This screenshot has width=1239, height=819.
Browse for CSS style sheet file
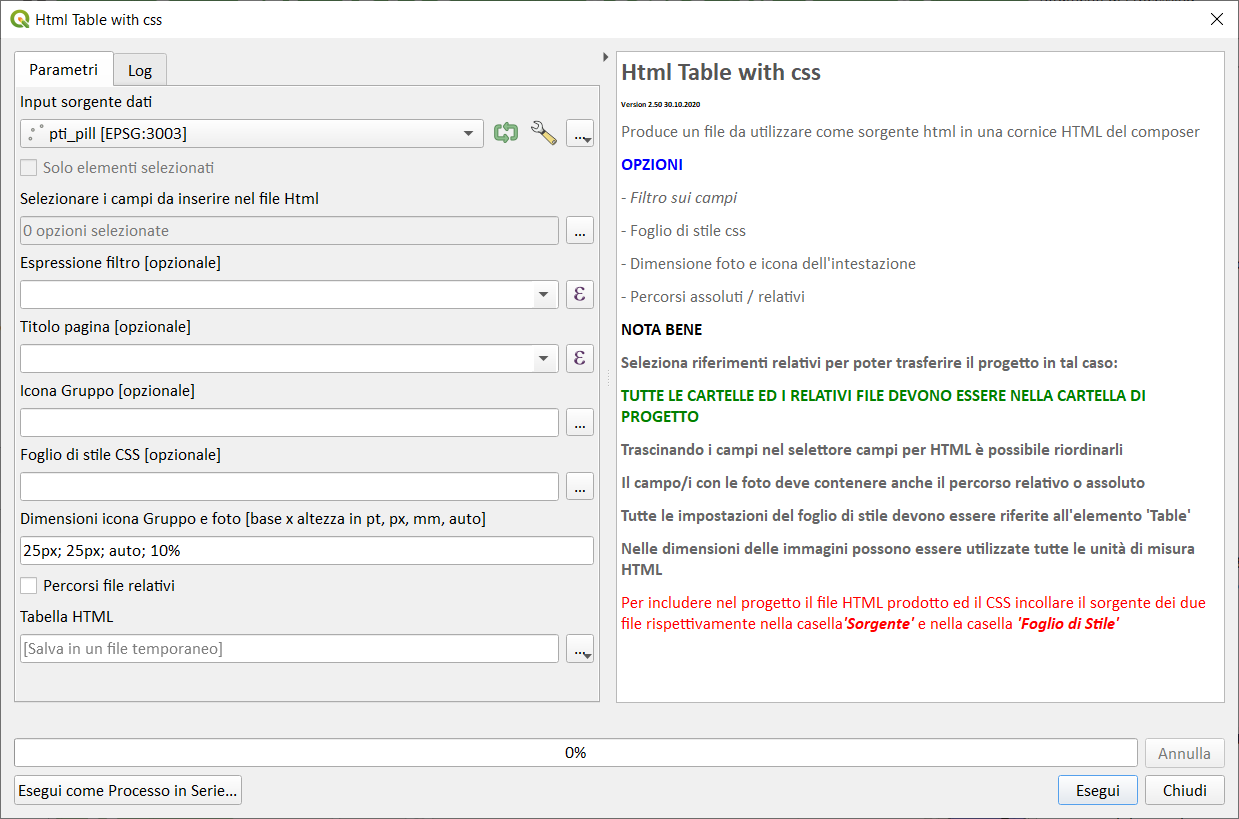coord(580,486)
